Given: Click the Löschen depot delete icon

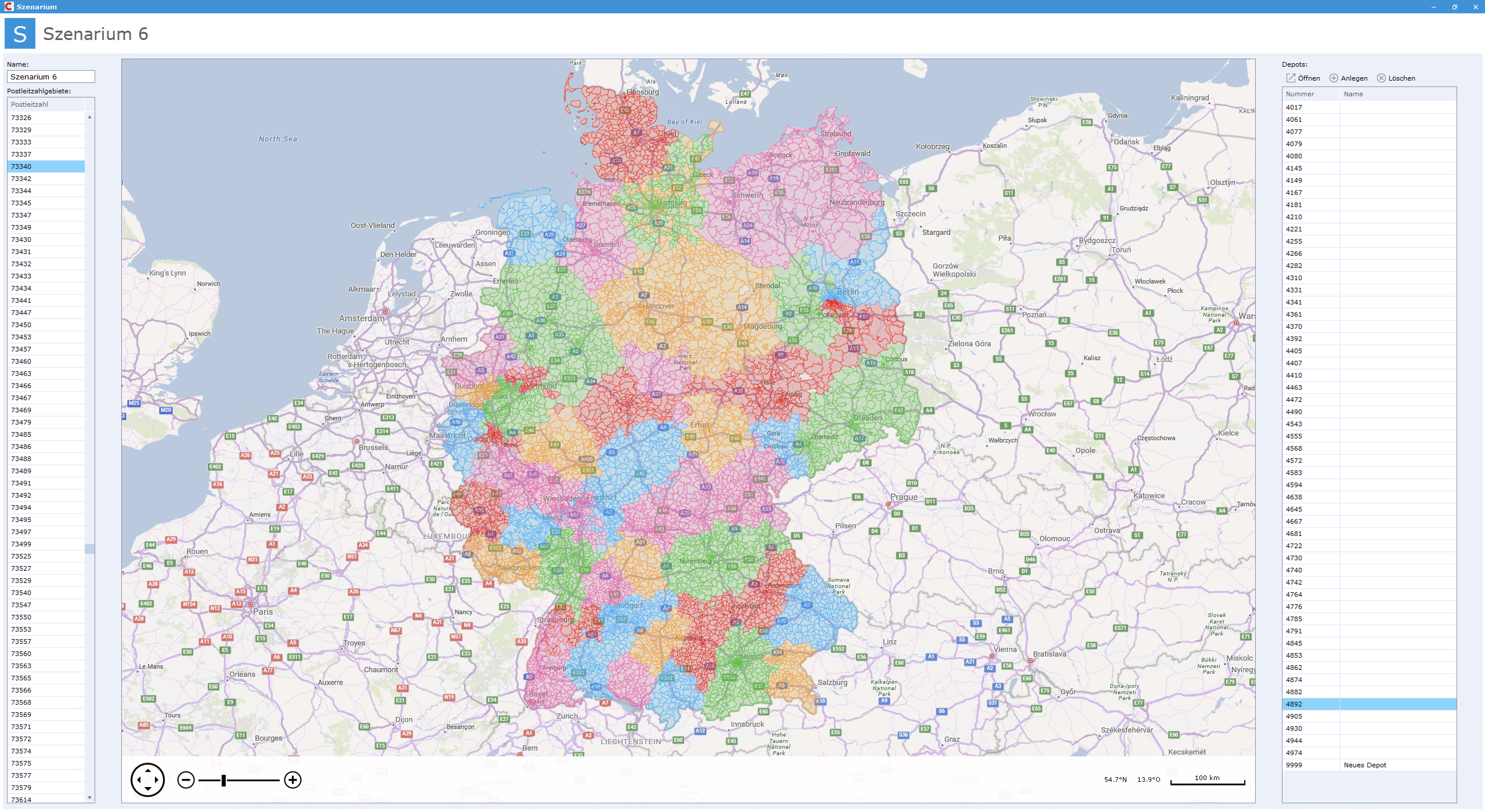Looking at the screenshot, I should point(1381,78).
